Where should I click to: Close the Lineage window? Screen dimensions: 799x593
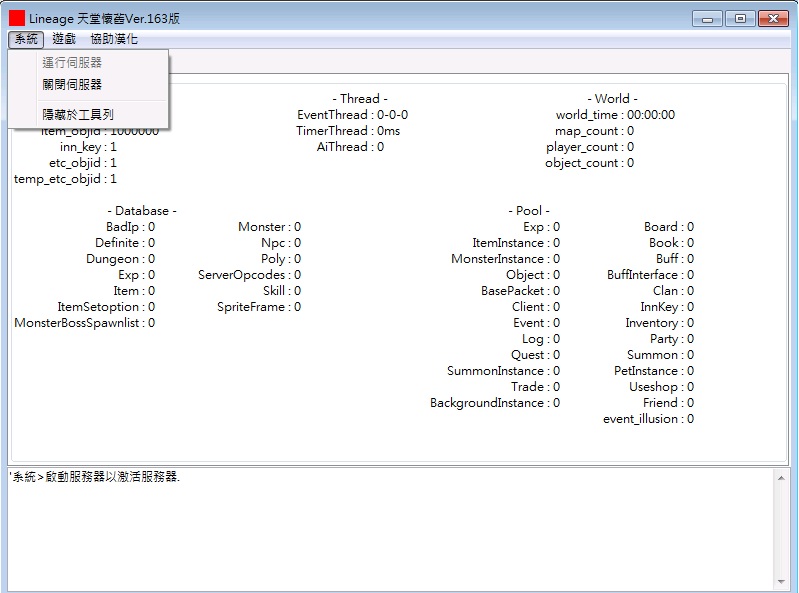[773, 19]
